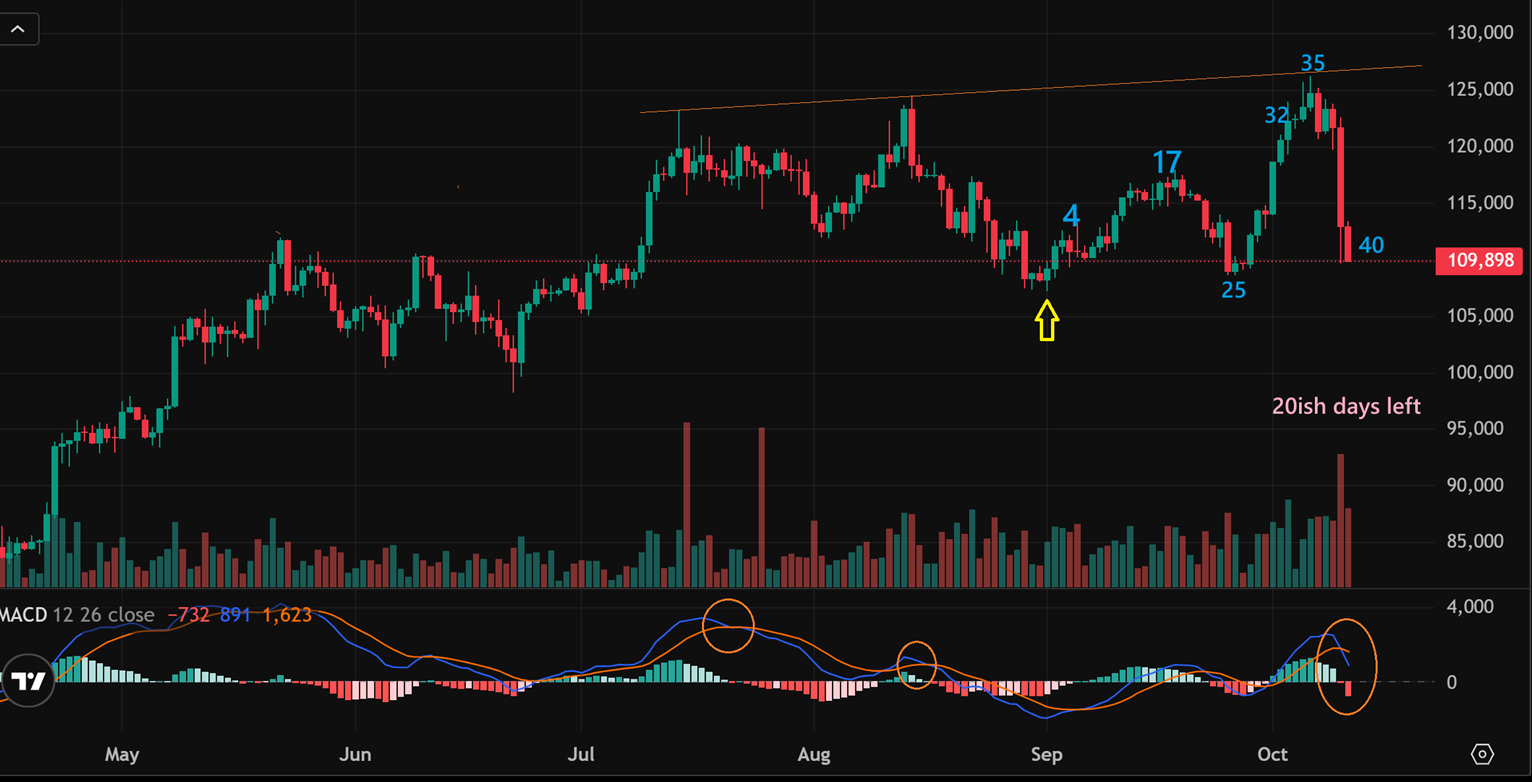1532x782 pixels.
Task: Click the Jul label on time axis
Action: 582,754
